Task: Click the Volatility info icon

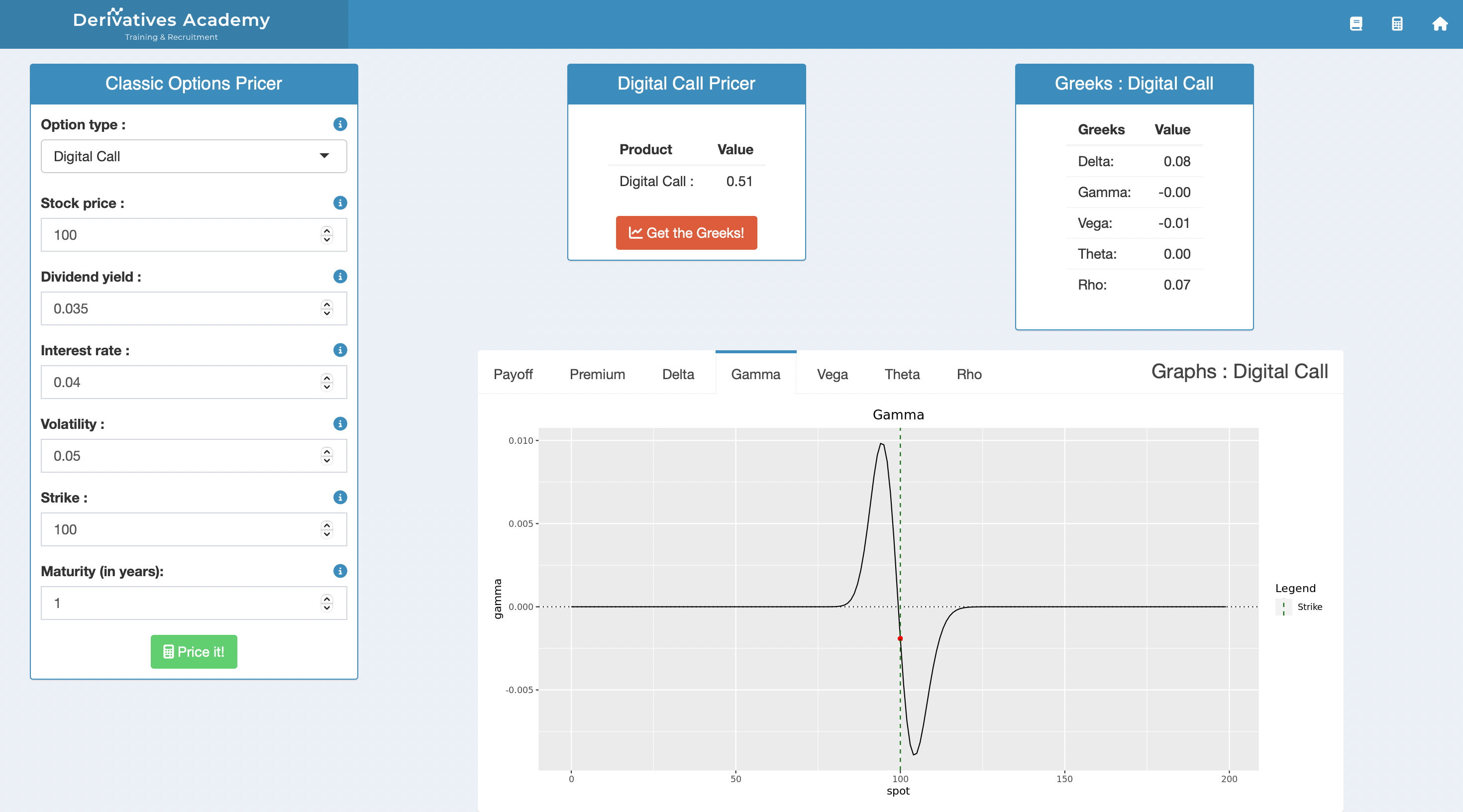Action: (x=339, y=423)
